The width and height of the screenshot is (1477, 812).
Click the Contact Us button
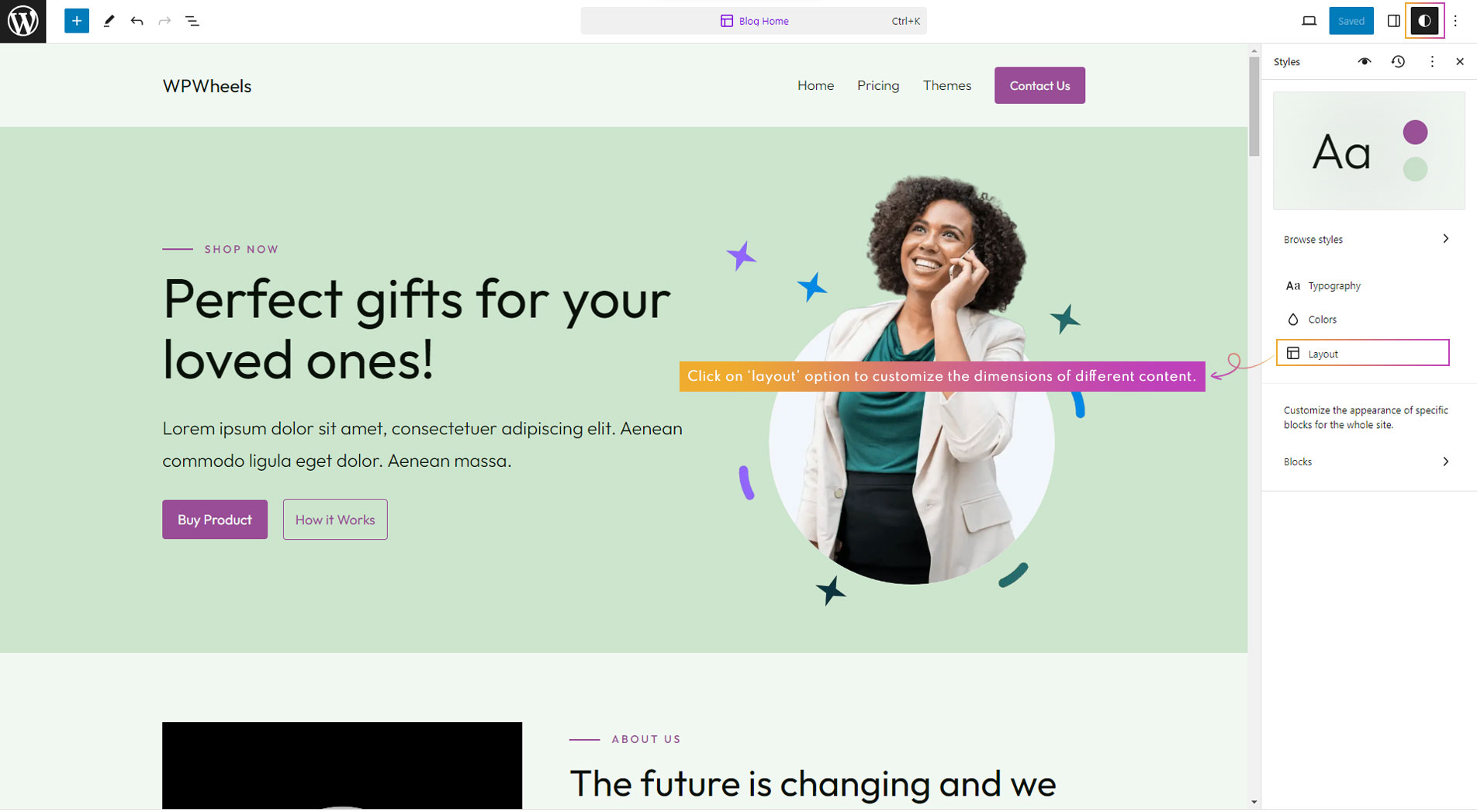[1039, 85]
